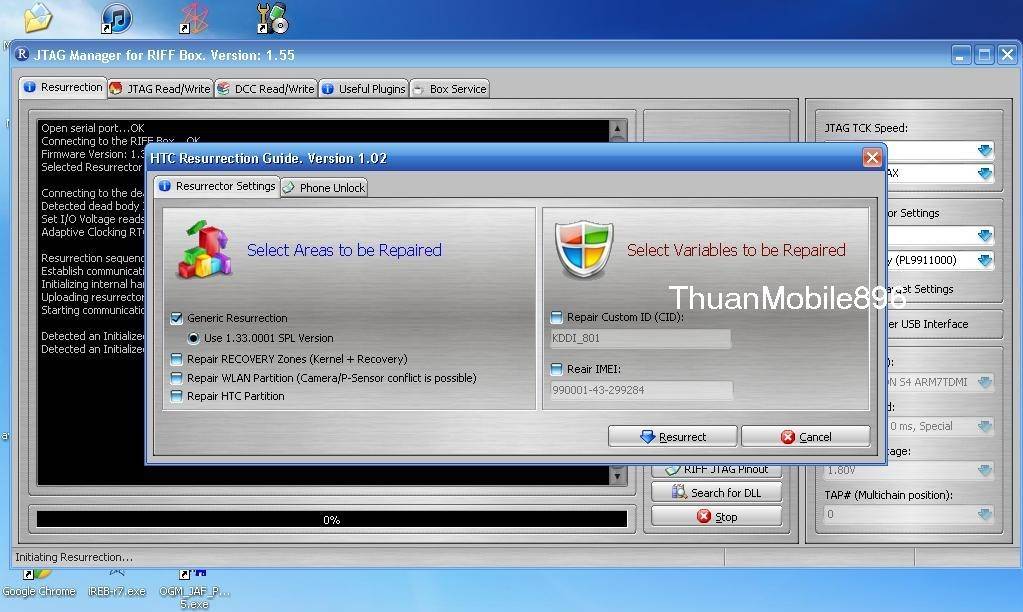Open the Box Service tab
Viewport: 1023px width, 612px height.
tap(450, 89)
